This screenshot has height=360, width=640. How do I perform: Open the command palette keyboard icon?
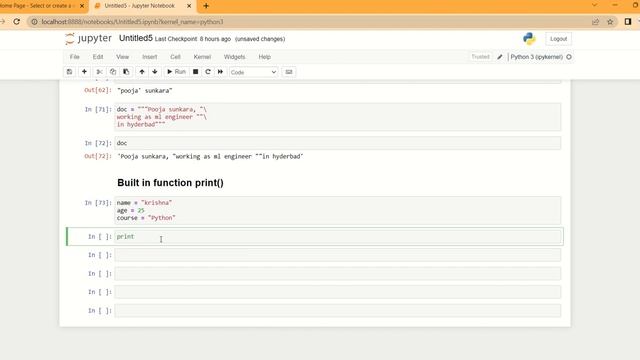[x=289, y=72]
